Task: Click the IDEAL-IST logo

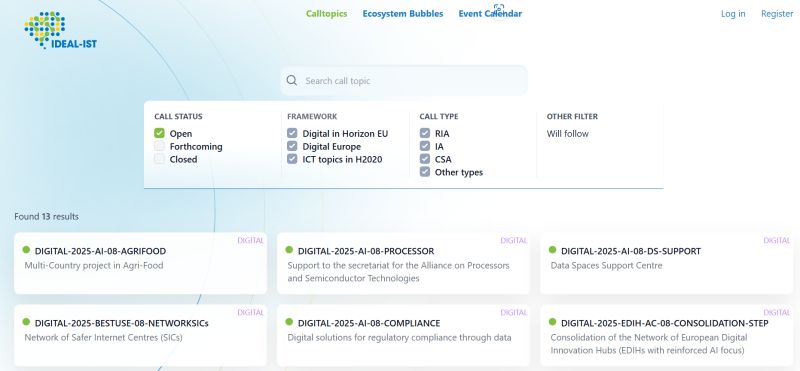Action: point(60,30)
